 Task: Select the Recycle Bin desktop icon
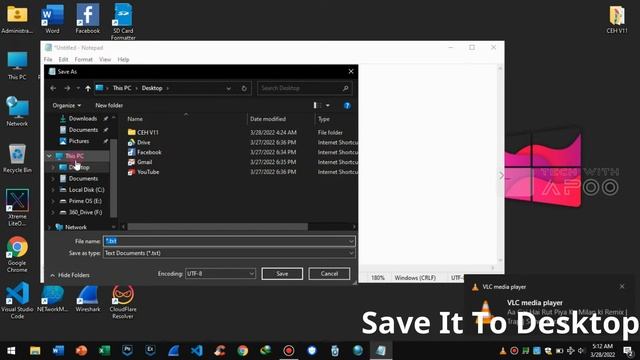coord(17,158)
